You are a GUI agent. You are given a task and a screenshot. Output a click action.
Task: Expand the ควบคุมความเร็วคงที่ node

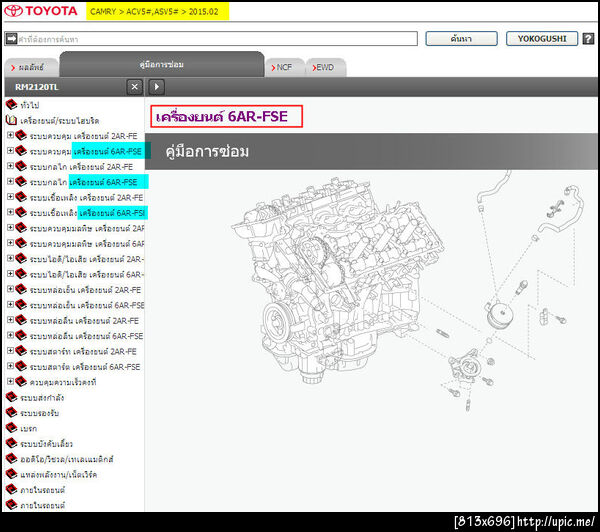[x=10, y=381]
